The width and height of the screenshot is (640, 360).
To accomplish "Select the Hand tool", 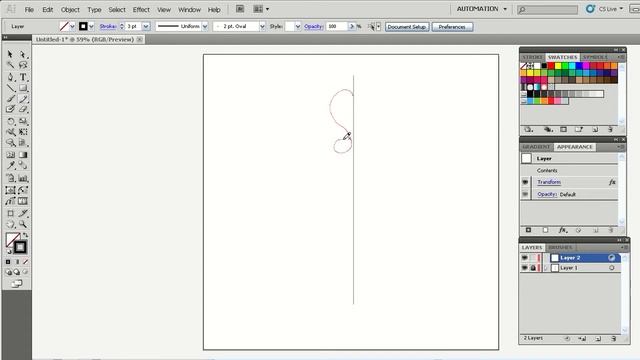I will coord(10,224).
